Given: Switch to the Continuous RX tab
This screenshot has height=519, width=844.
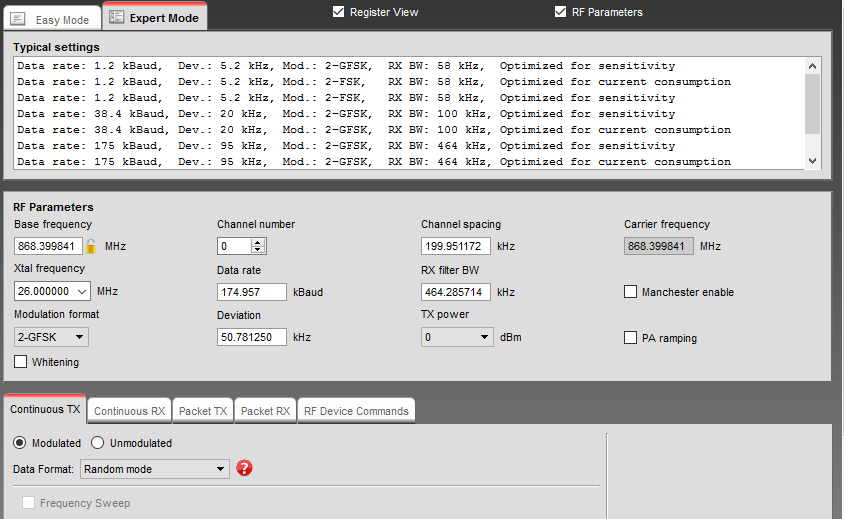Looking at the screenshot, I should [x=129, y=411].
